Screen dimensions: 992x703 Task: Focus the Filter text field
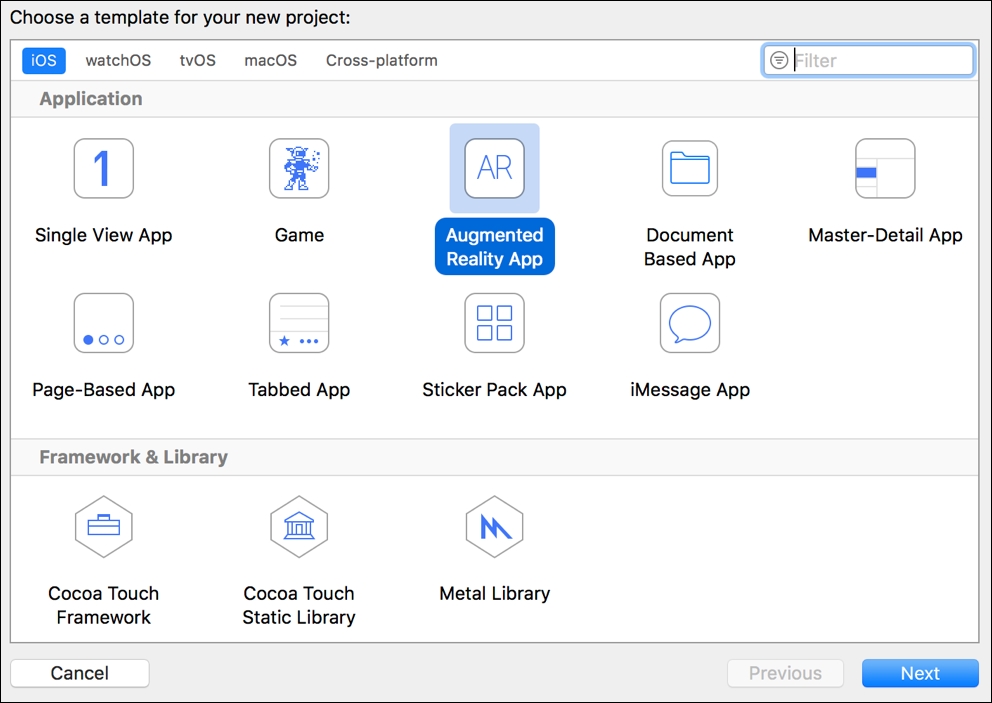(868, 60)
